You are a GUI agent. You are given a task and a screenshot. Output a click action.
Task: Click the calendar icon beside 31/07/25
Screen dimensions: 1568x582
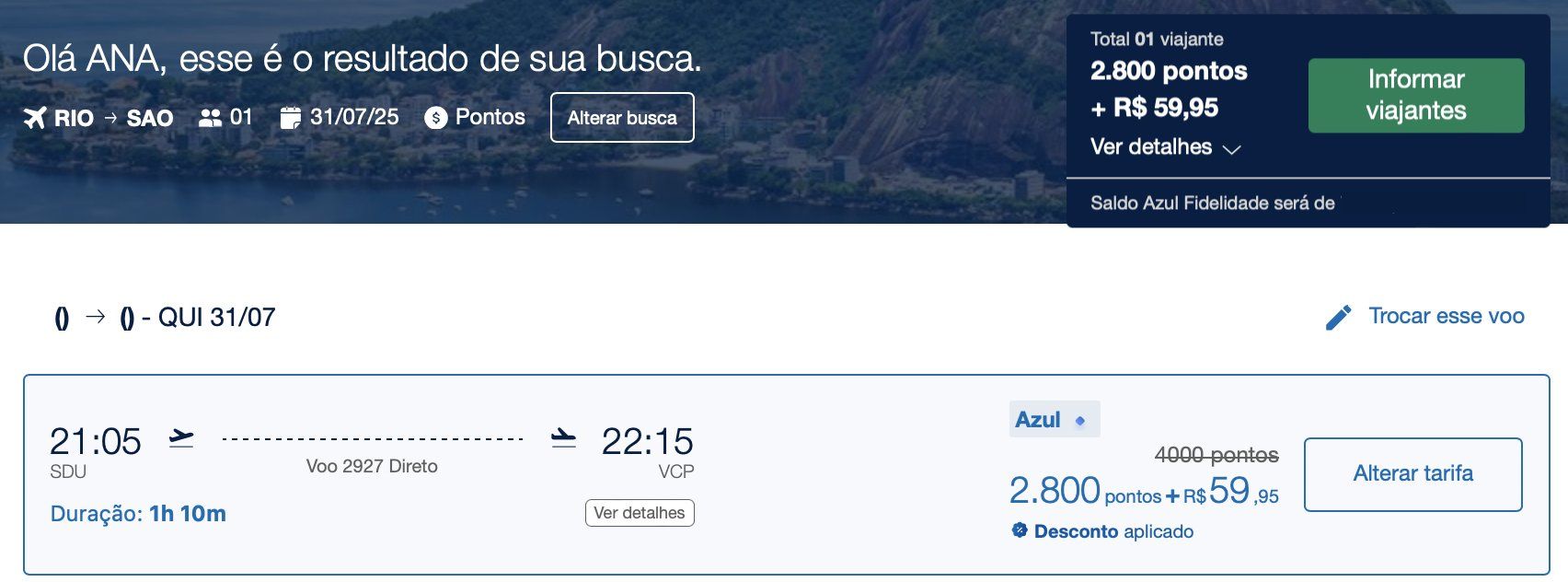pyautogui.click(x=291, y=118)
